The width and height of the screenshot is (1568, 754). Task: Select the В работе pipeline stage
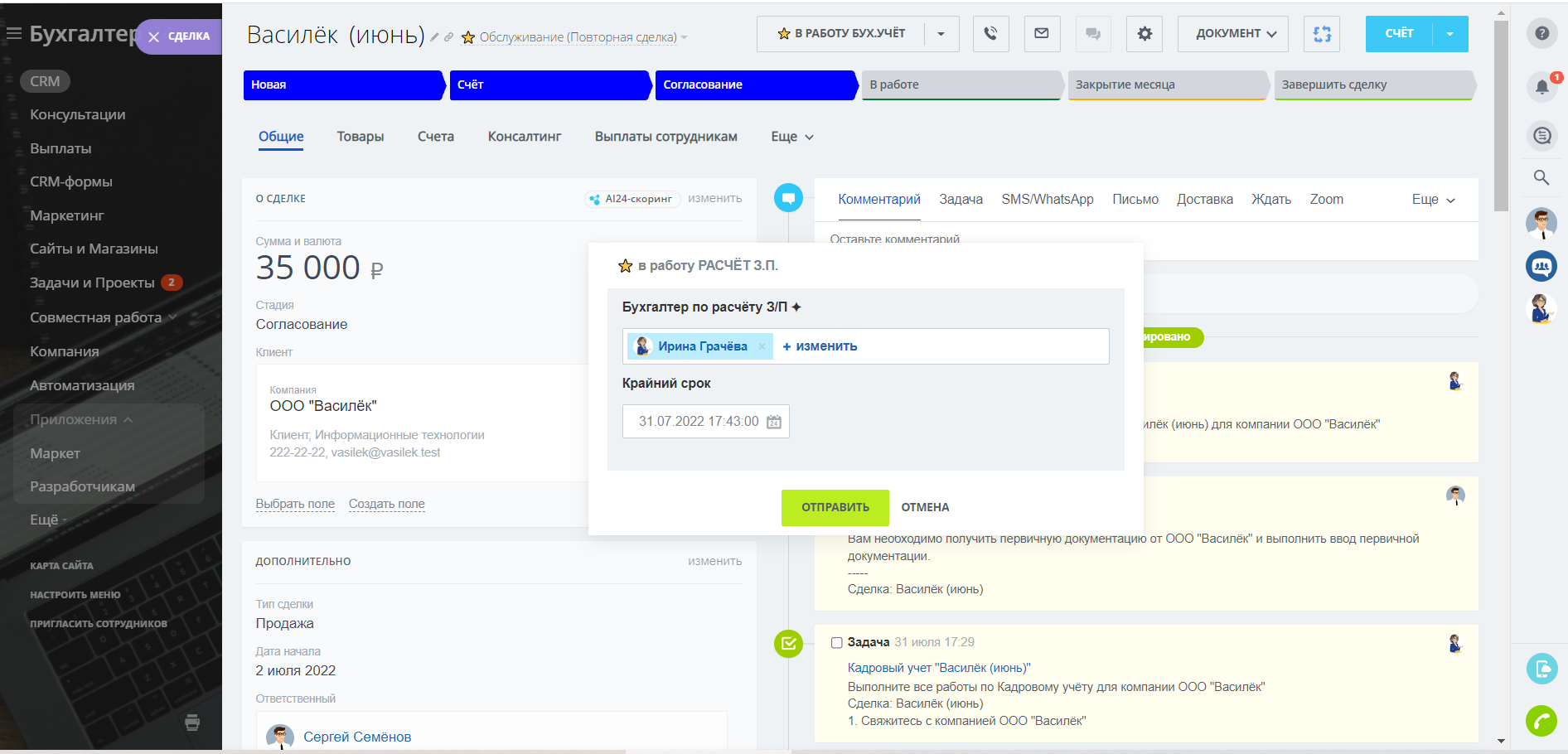[960, 85]
